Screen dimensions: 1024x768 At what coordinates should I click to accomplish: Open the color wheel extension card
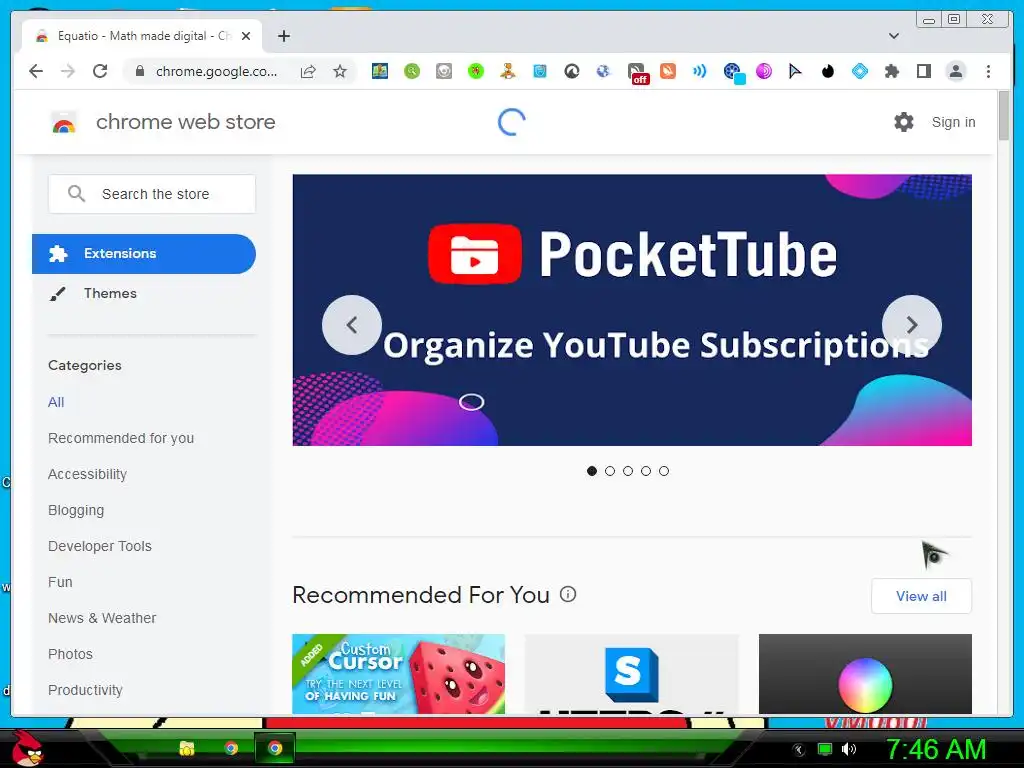[865, 674]
